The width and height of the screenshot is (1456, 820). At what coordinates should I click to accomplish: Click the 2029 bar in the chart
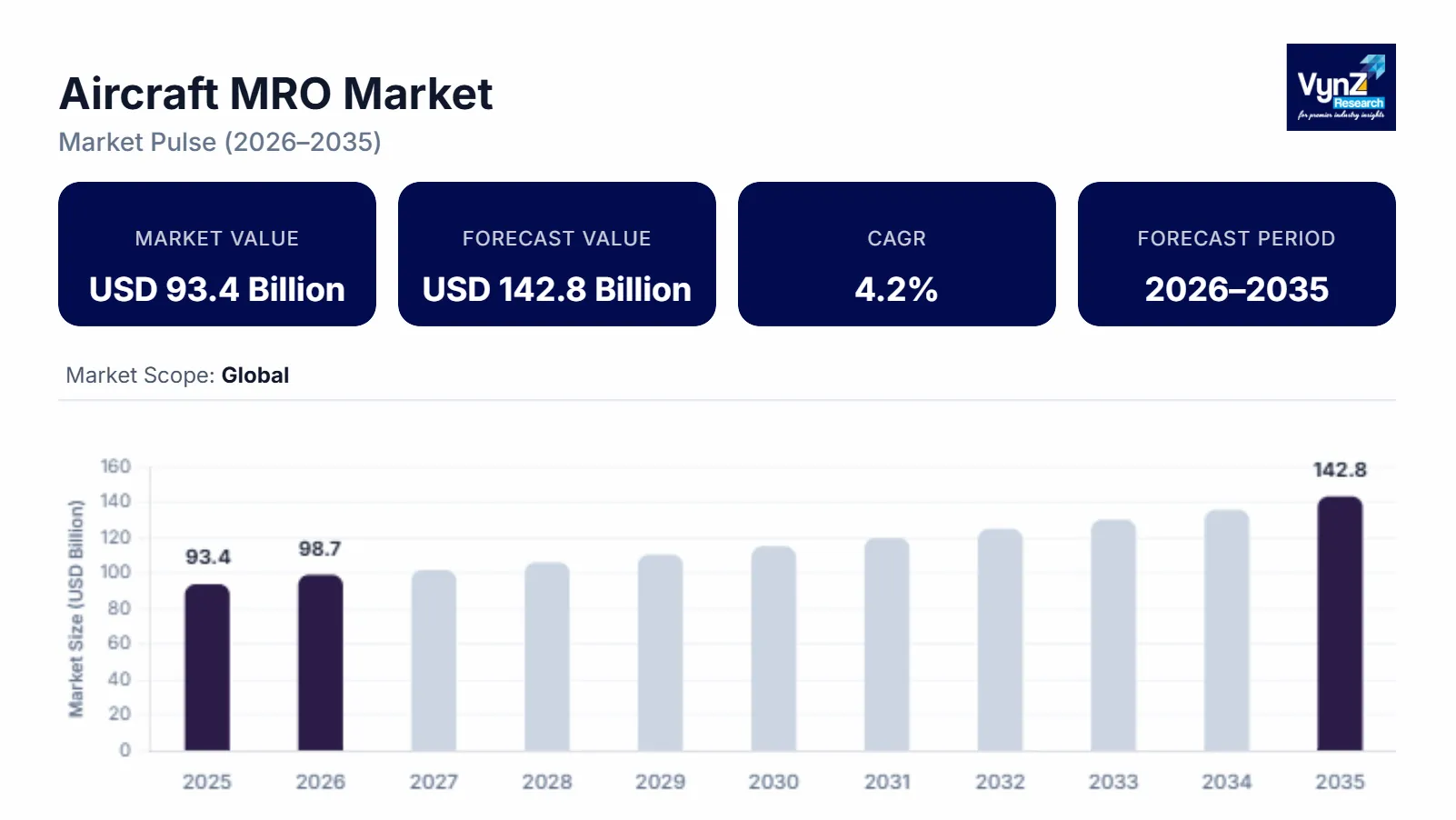660,653
